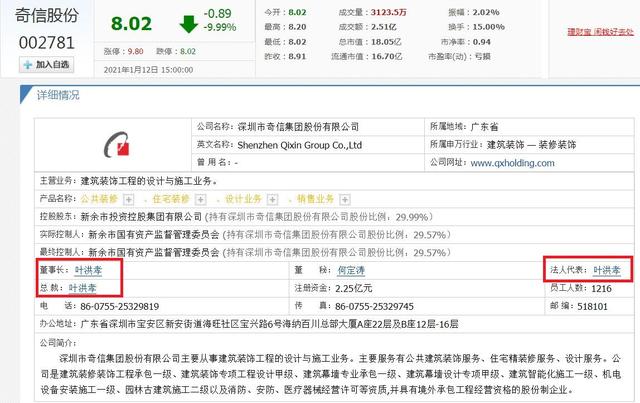640x403 pixels.
Task: Open the 销售业务 product link
Action: (316, 199)
